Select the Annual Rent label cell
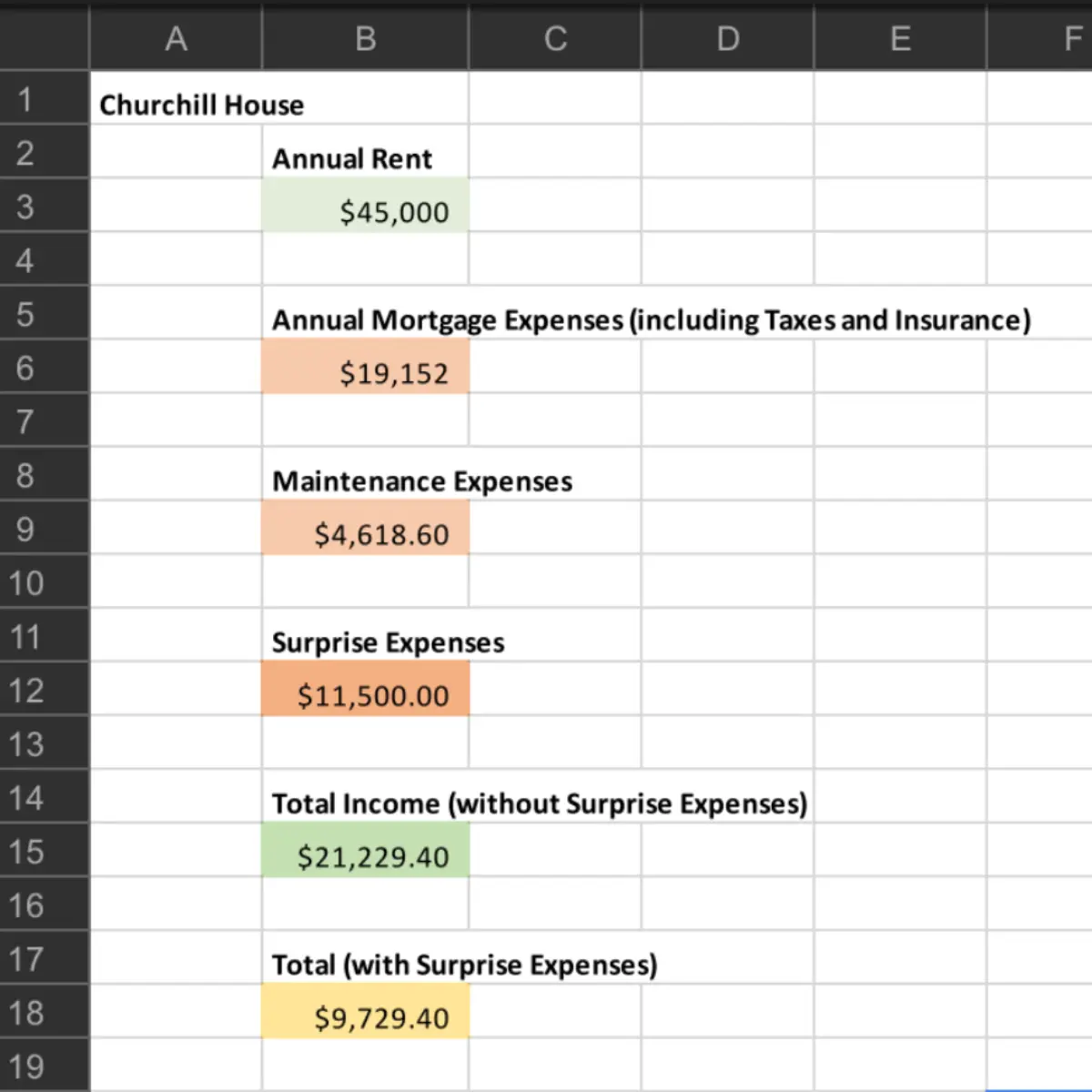This screenshot has height=1092, width=1092. 364,158
